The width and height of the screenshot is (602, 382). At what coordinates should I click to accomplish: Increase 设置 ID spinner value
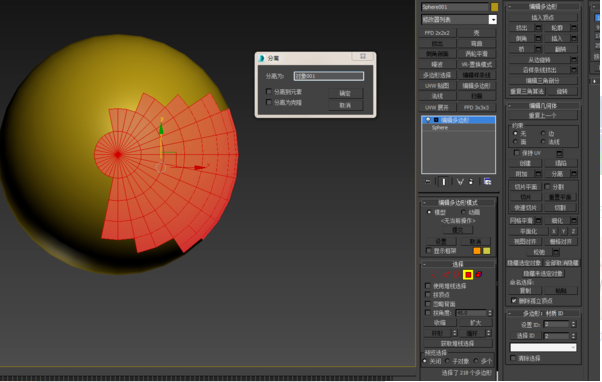(574, 323)
